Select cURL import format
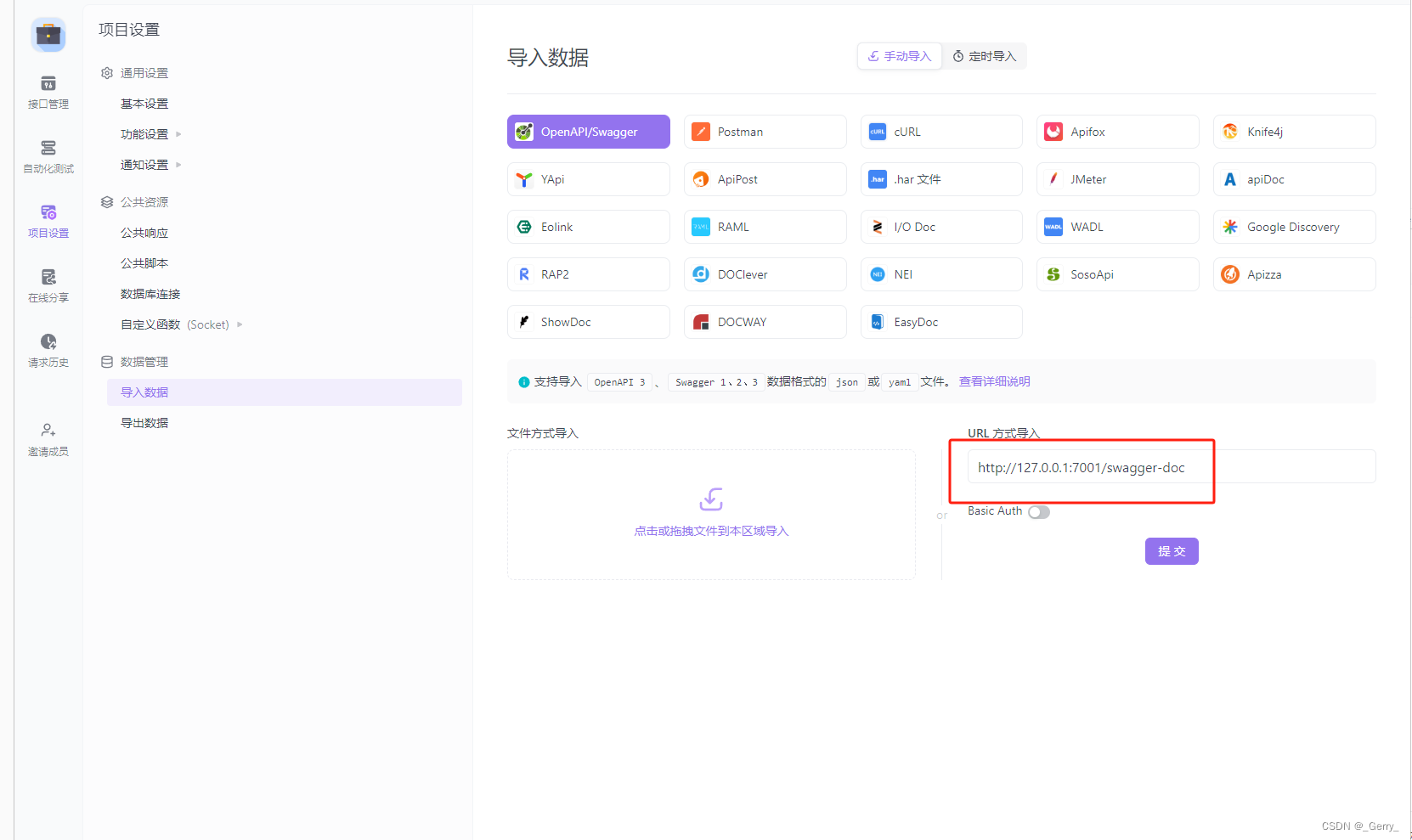This screenshot has height=840, width=1412. [941, 132]
